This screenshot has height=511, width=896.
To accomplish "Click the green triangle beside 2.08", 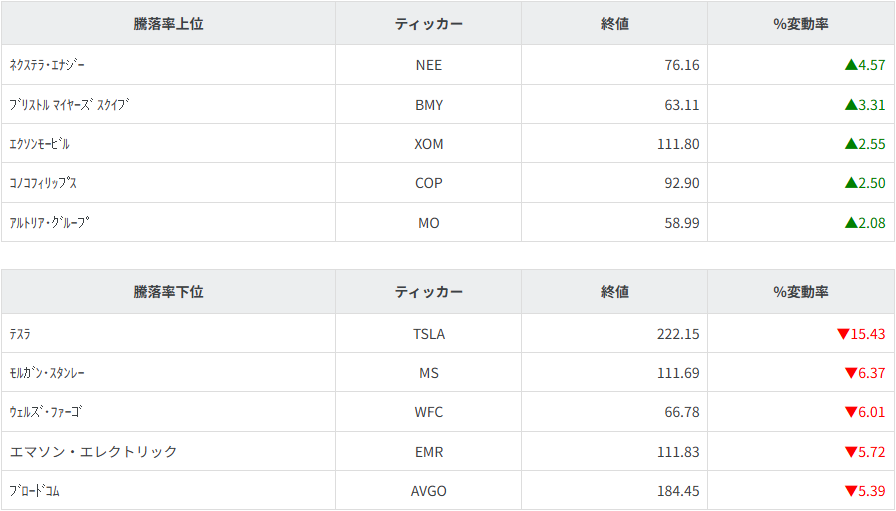I will [x=851, y=223].
